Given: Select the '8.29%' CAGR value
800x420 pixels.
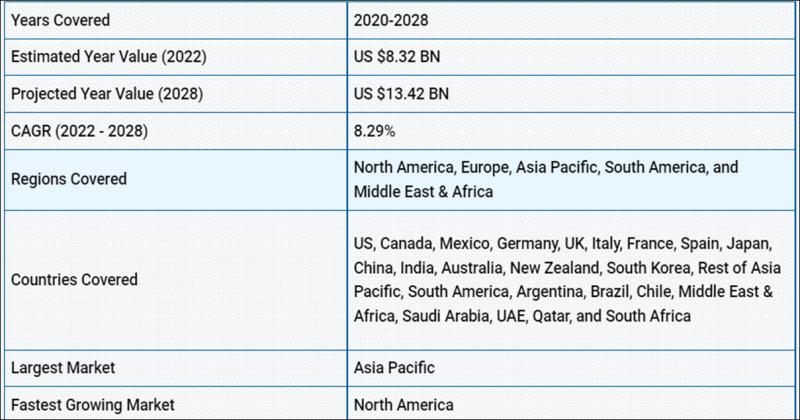Looking at the screenshot, I should point(375,130).
